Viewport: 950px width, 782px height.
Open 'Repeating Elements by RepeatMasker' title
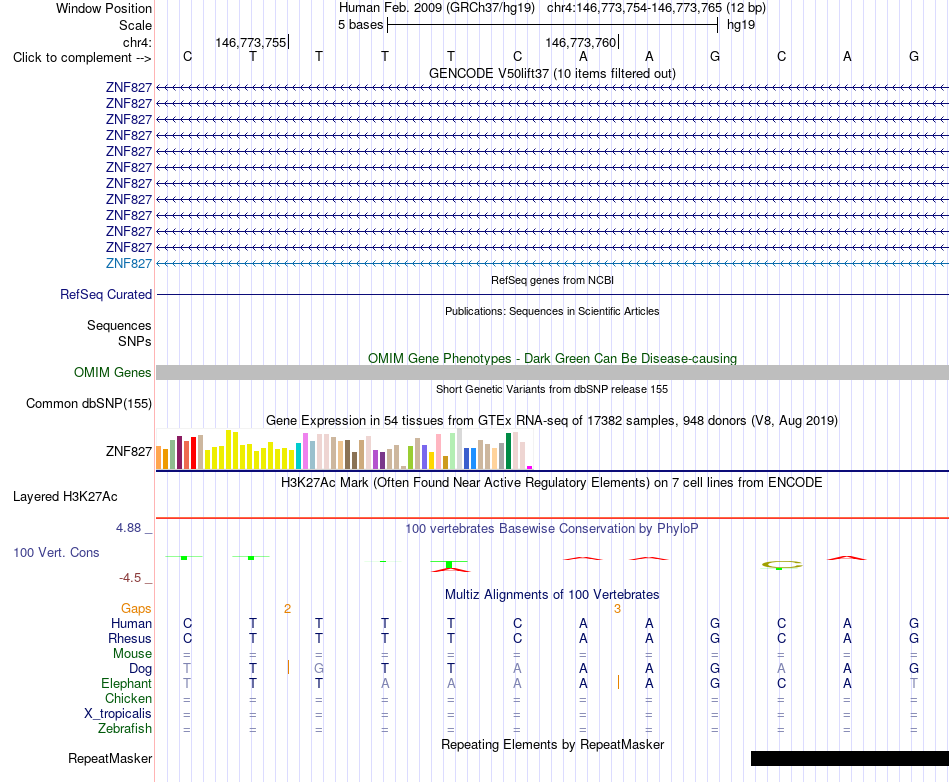click(552, 744)
